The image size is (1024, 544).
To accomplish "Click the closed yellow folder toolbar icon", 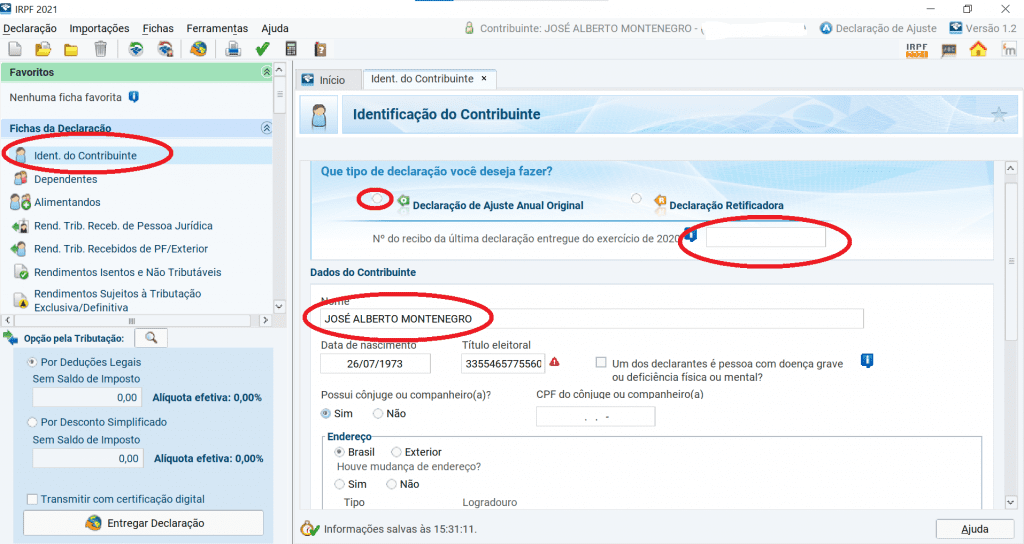I will (x=71, y=50).
